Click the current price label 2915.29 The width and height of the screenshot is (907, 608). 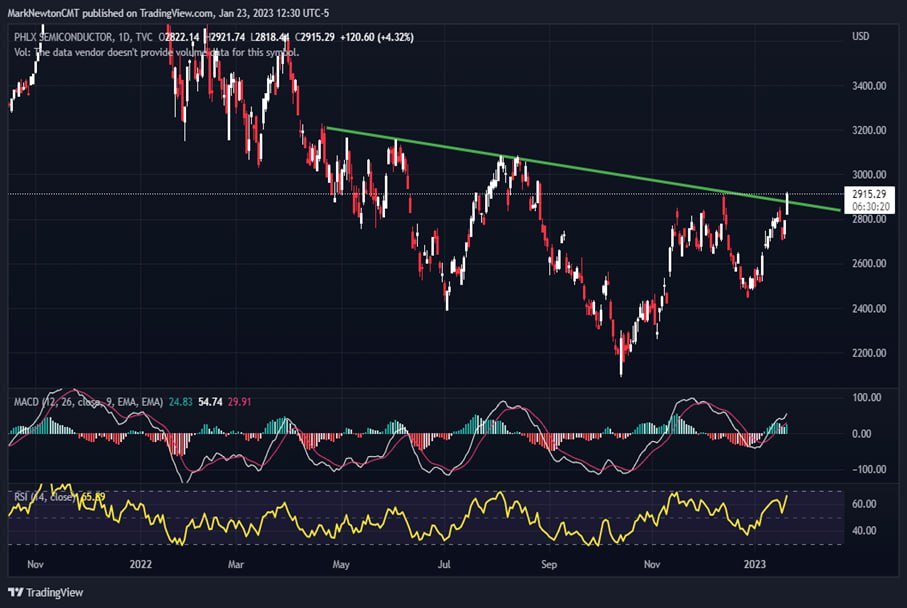(869, 194)
